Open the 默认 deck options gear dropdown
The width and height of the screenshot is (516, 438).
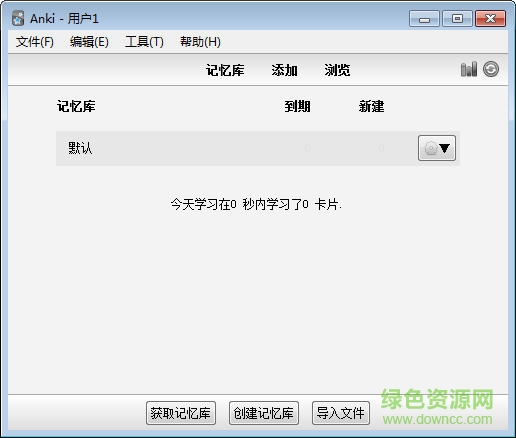coord(437,148)
